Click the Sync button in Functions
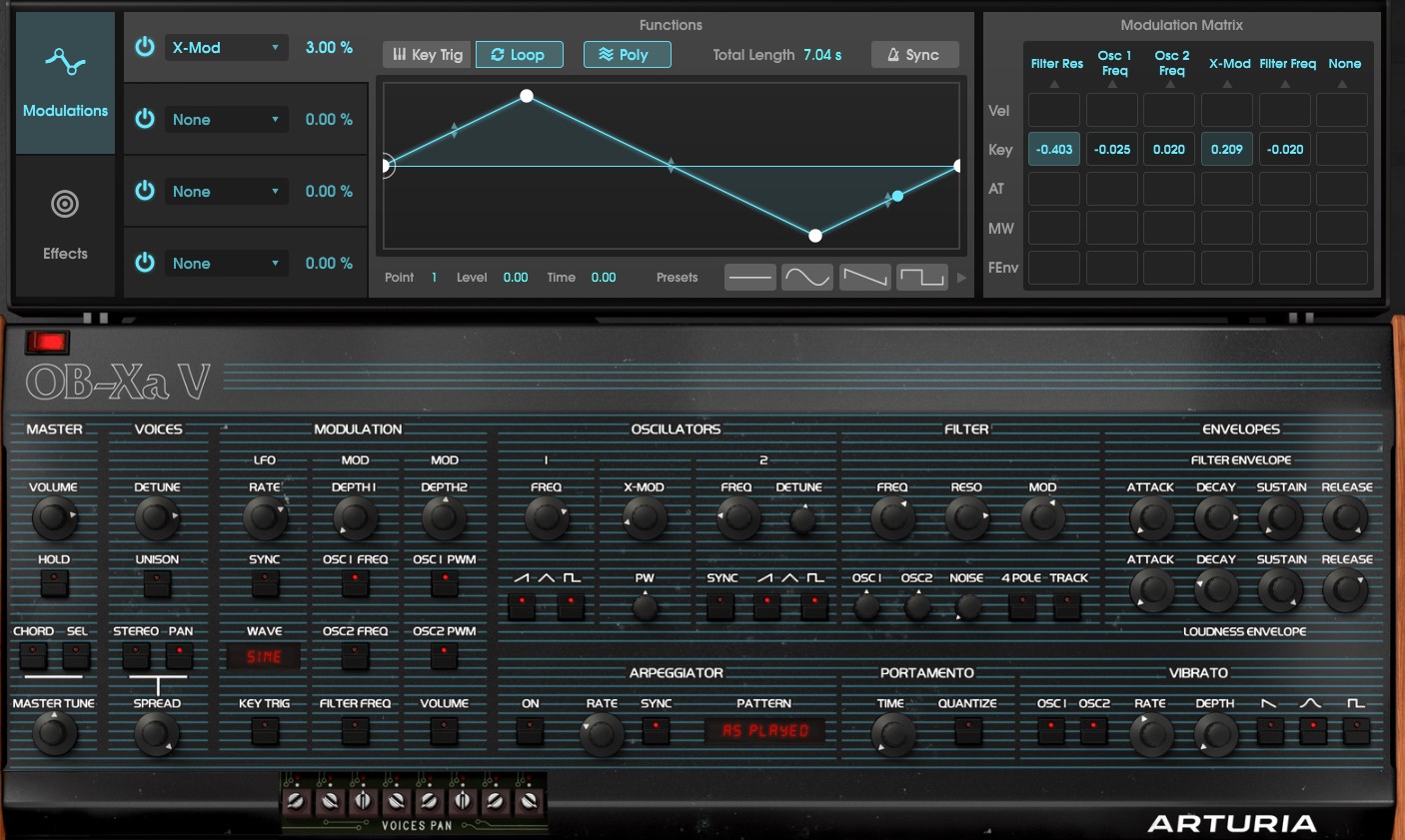The width and height of the screenshot is (1405, 840). [x=914, y=55]
